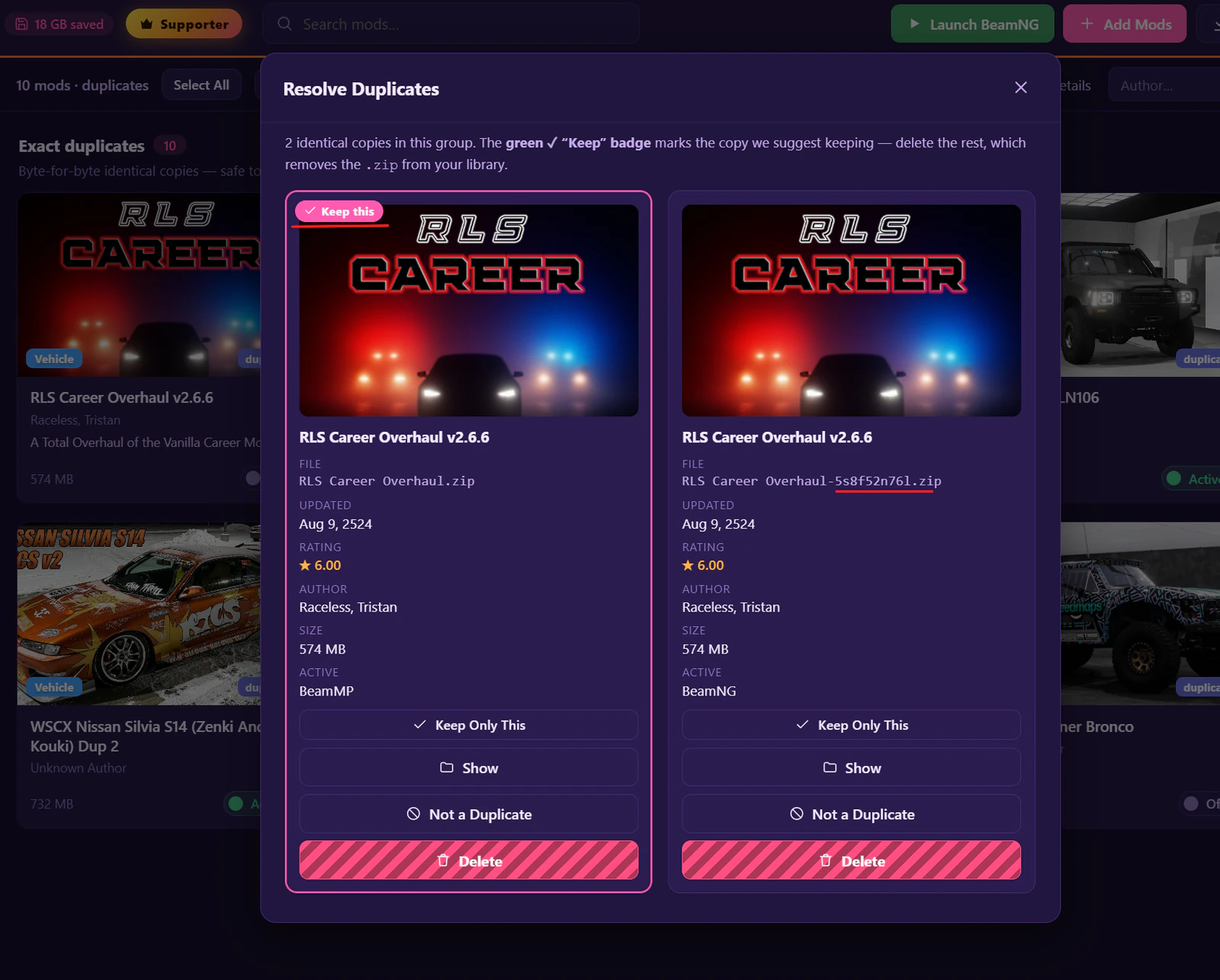Show the 5s8f52n76l.zip copy in folder
1220x980 pixels.
(x=851, y=767)
